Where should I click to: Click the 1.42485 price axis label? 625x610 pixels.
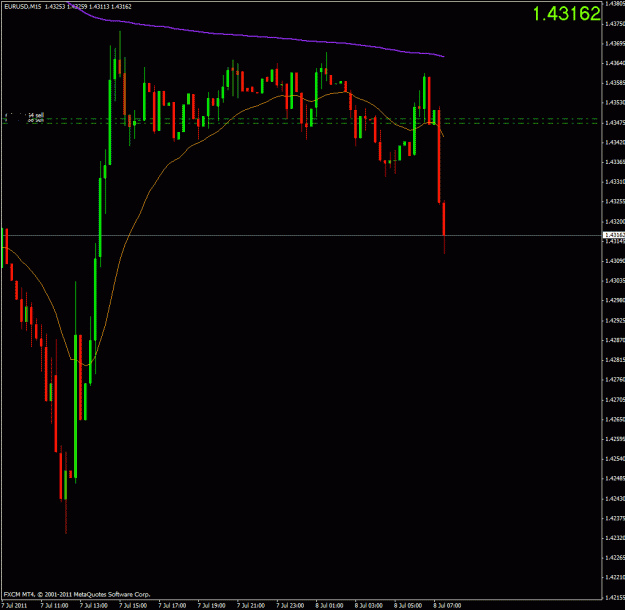coord(615,478)
